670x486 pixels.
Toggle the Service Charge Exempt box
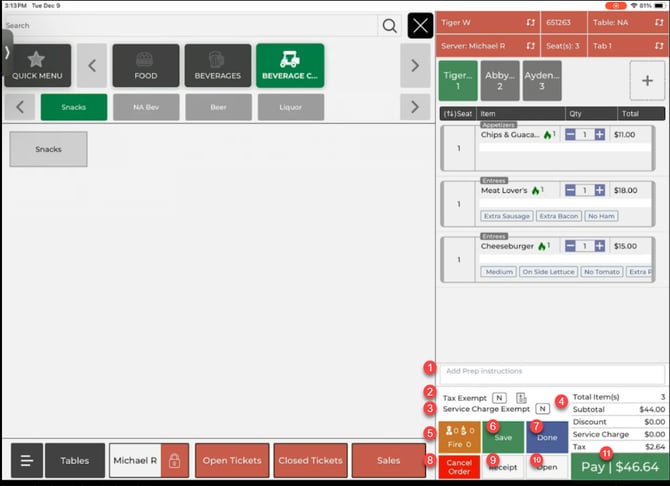pyautogui.click(x=542, y=408)
